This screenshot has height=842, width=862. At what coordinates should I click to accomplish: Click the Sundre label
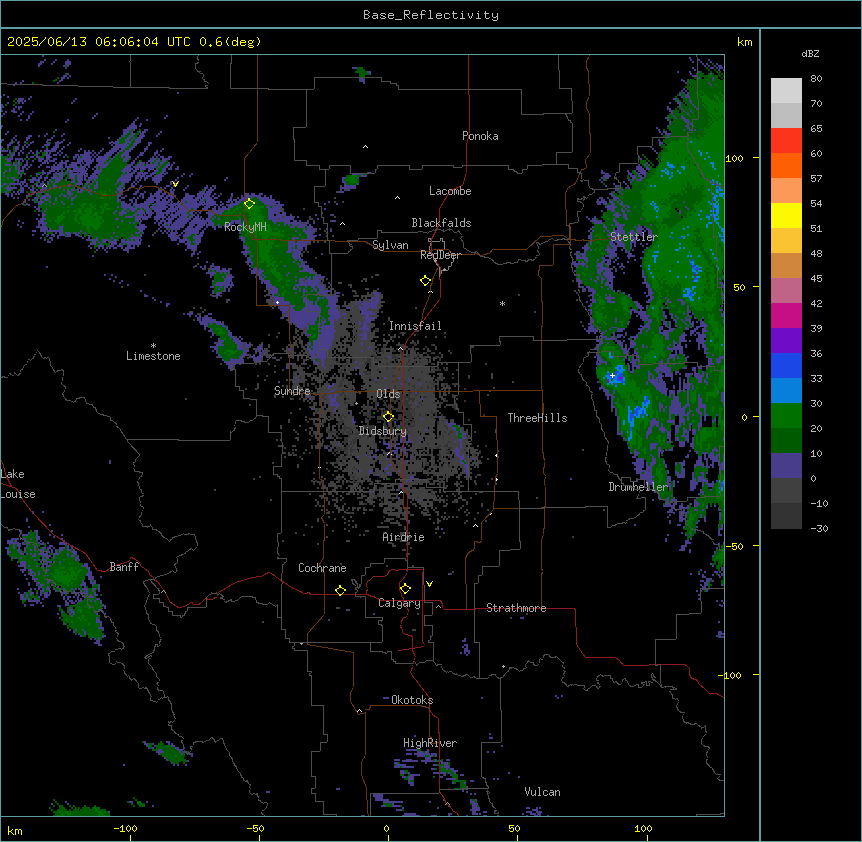pos(292,391)
